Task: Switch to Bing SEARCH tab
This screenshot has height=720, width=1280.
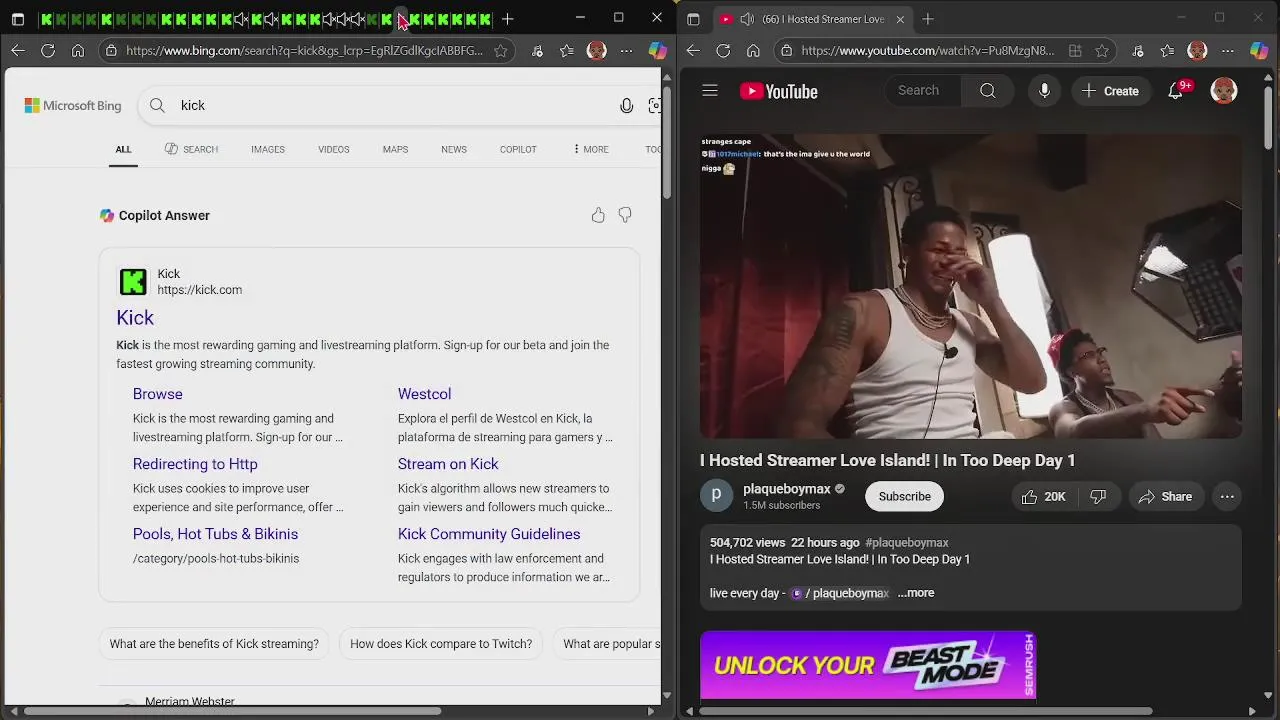Action: (x=191, y=149)
